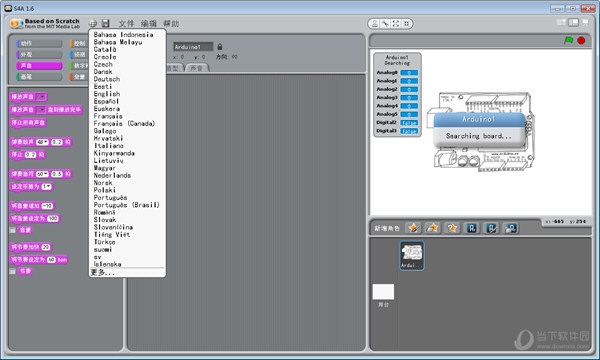Tick the 节奏 tempo reporter checkbox

(x=13, y=271)
